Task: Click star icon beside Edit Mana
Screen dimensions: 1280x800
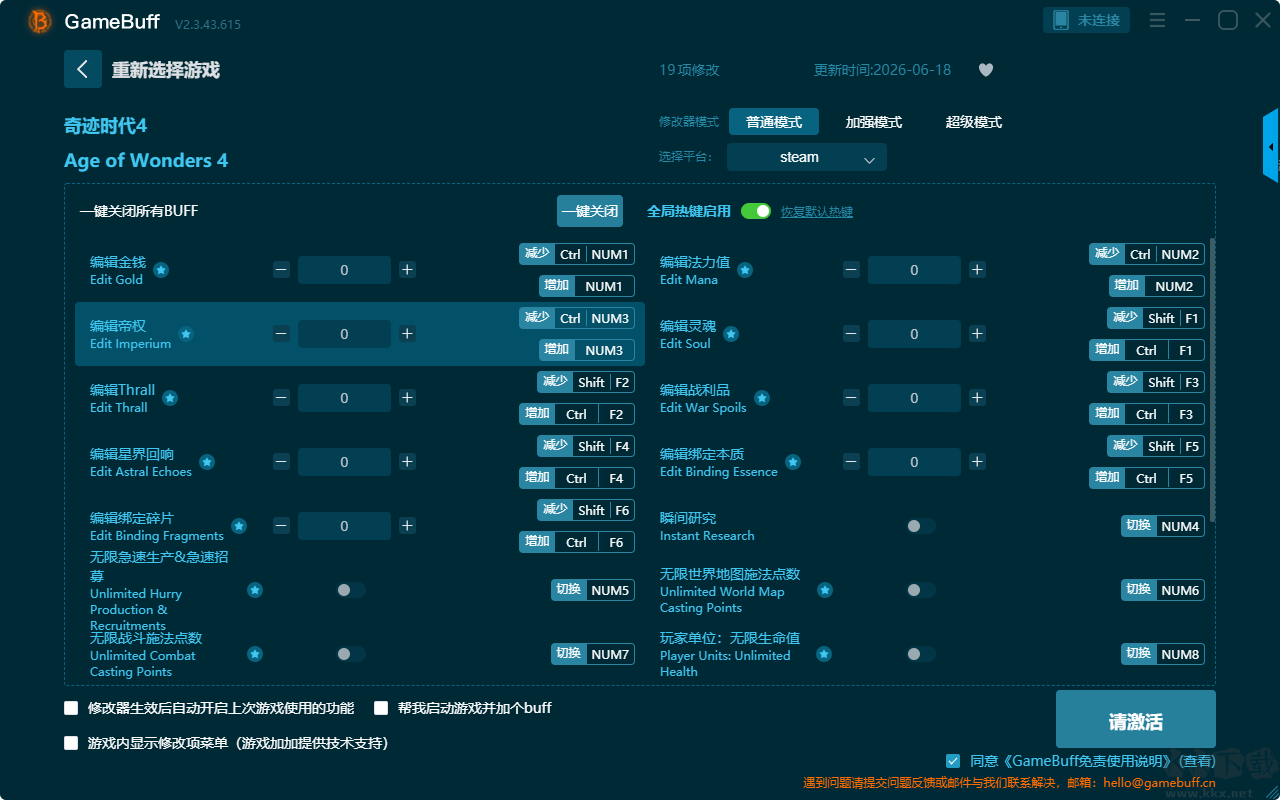Action: [745, 270]
